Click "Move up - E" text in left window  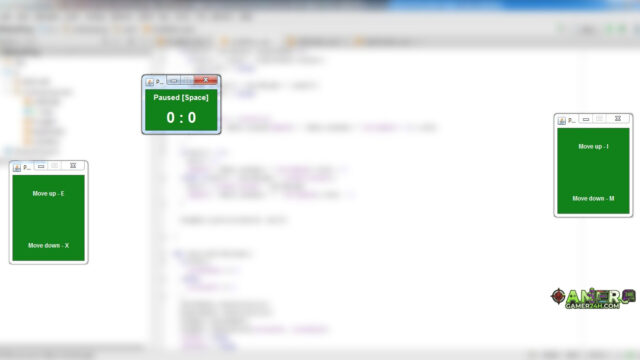48,193
